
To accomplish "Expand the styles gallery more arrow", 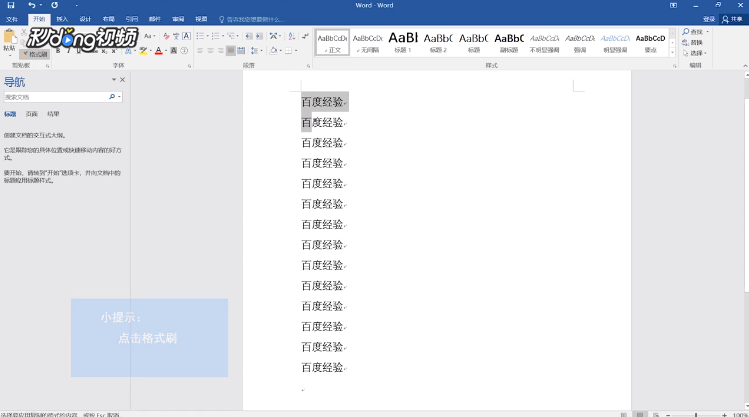I will (672, 52).
